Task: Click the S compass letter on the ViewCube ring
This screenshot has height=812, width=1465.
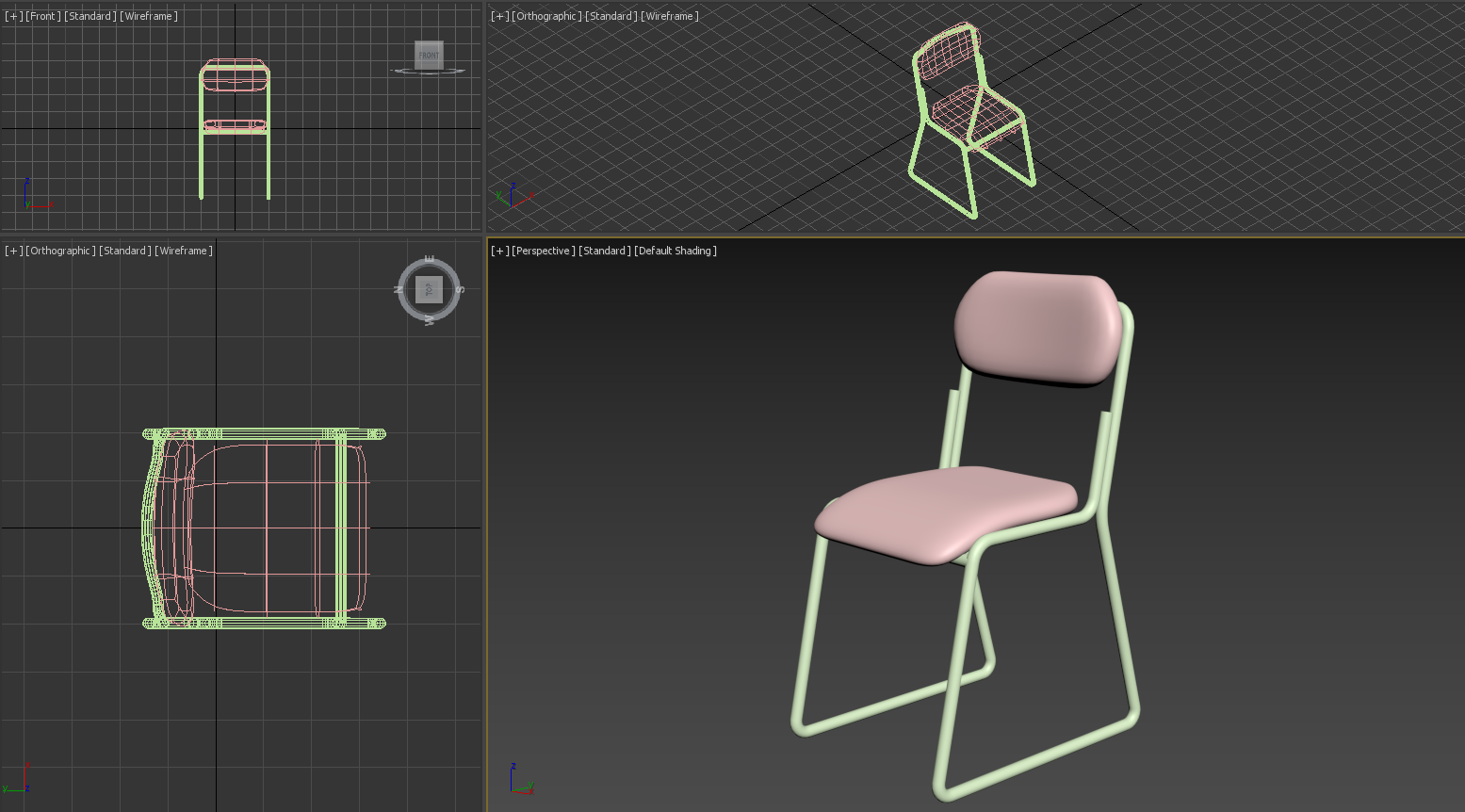Action: pyautogui.click(x=460, y=289)
